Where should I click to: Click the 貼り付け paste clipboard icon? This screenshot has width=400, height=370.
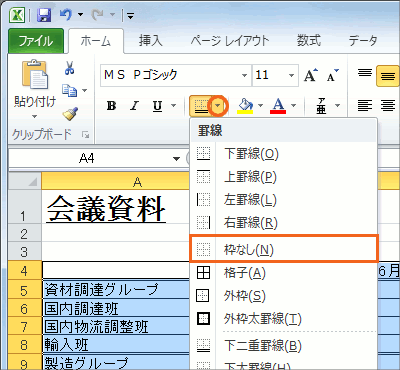35,74
